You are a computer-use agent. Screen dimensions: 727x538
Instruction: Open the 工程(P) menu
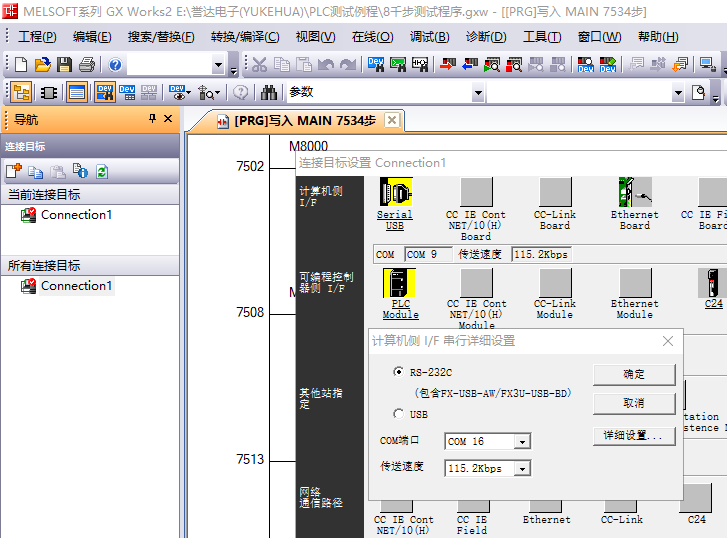[37, 37]
